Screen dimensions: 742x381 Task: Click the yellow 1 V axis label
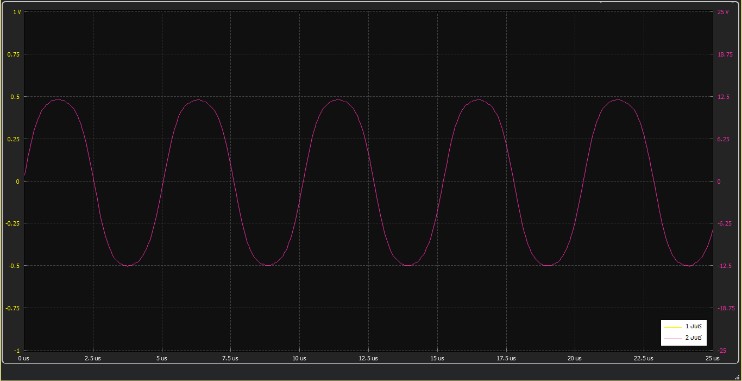coord(17,12)
